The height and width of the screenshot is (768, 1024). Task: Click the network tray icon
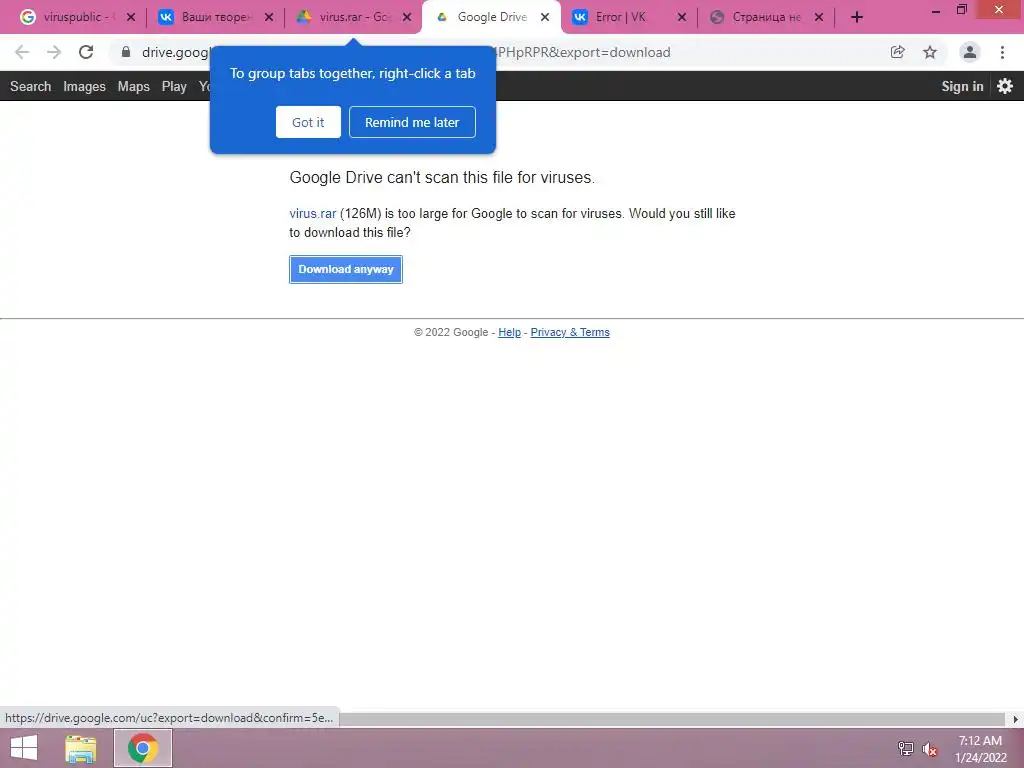pos(906,749)
